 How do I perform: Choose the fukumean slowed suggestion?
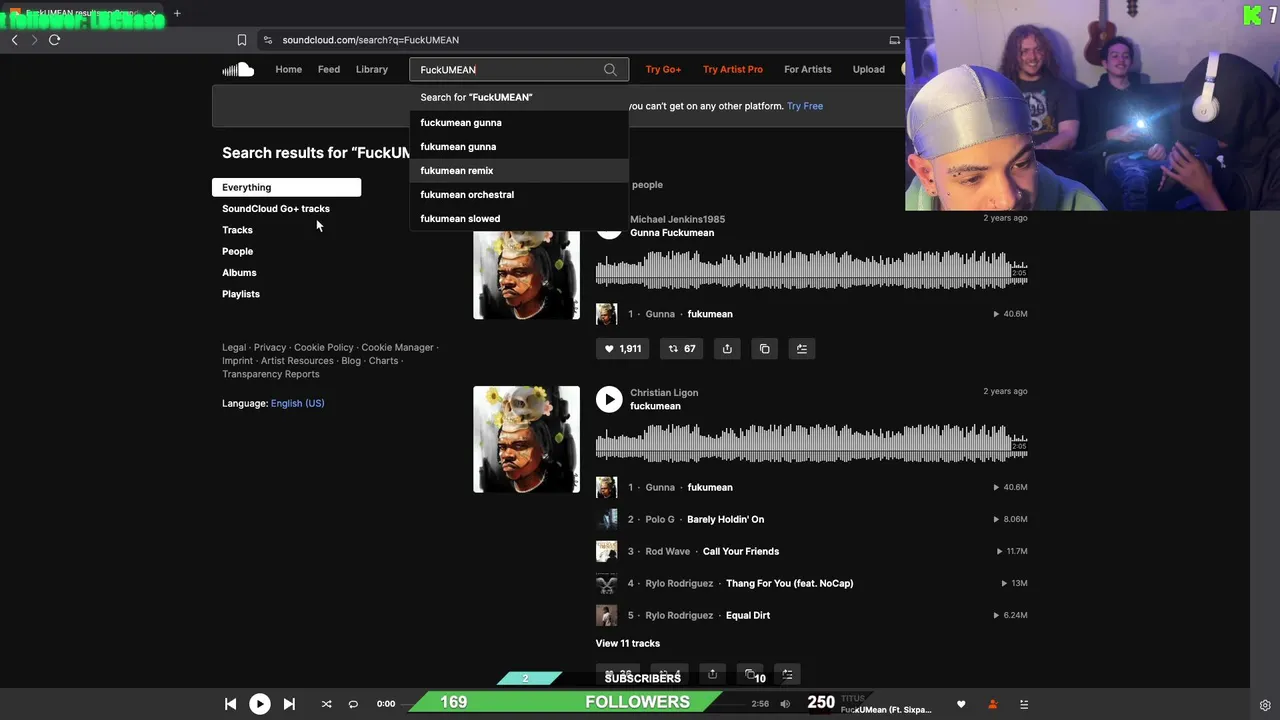tap(519, 218)
